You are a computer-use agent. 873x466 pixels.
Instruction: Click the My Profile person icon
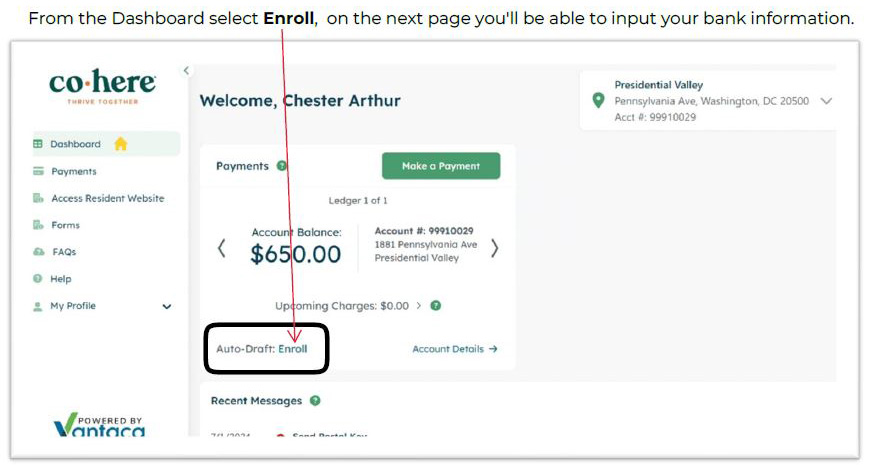38,306
